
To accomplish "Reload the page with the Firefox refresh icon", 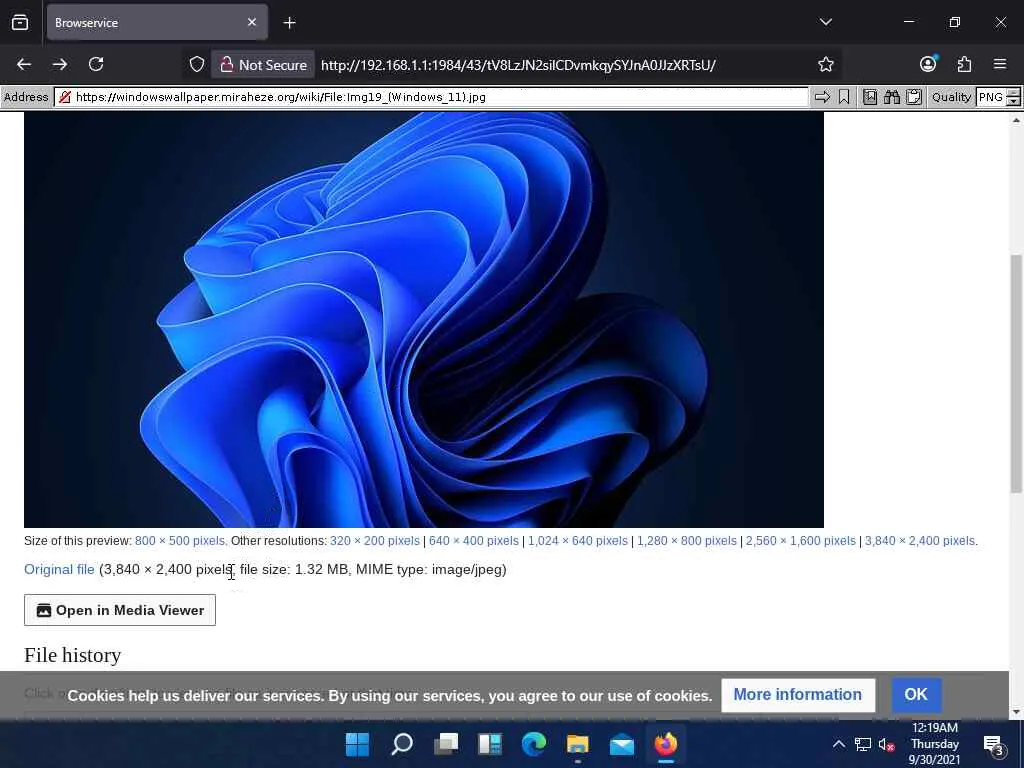I will coord(96,65).
